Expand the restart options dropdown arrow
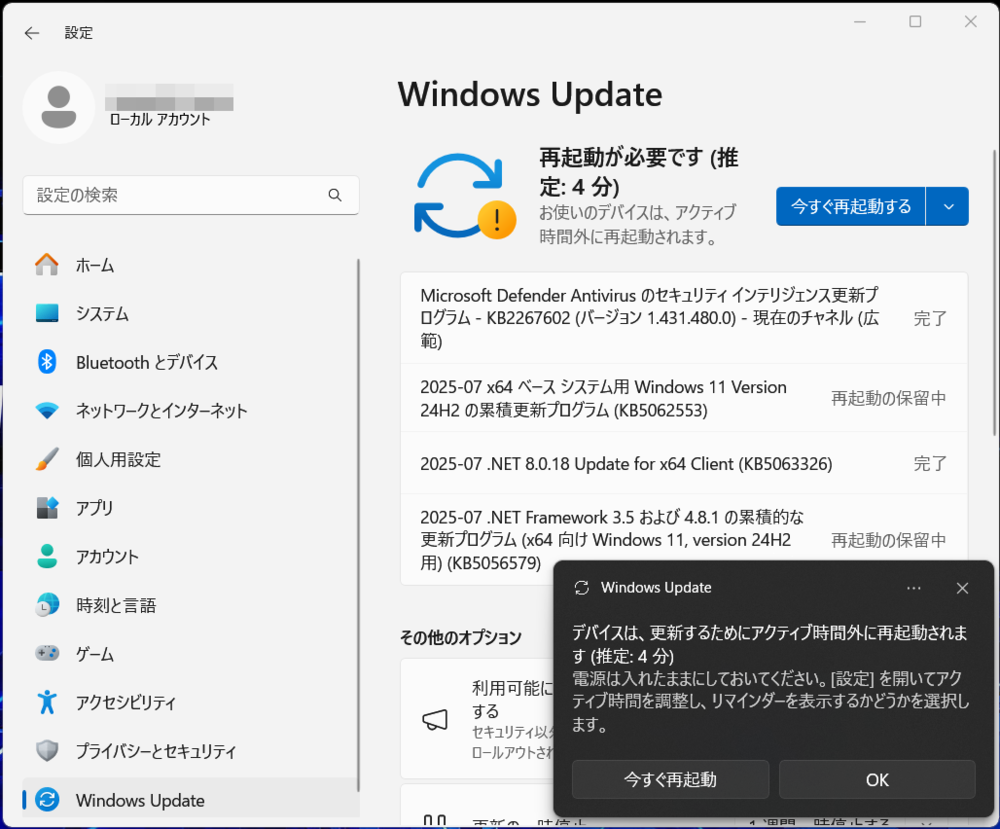1000x829 pixels. point(948,207)
